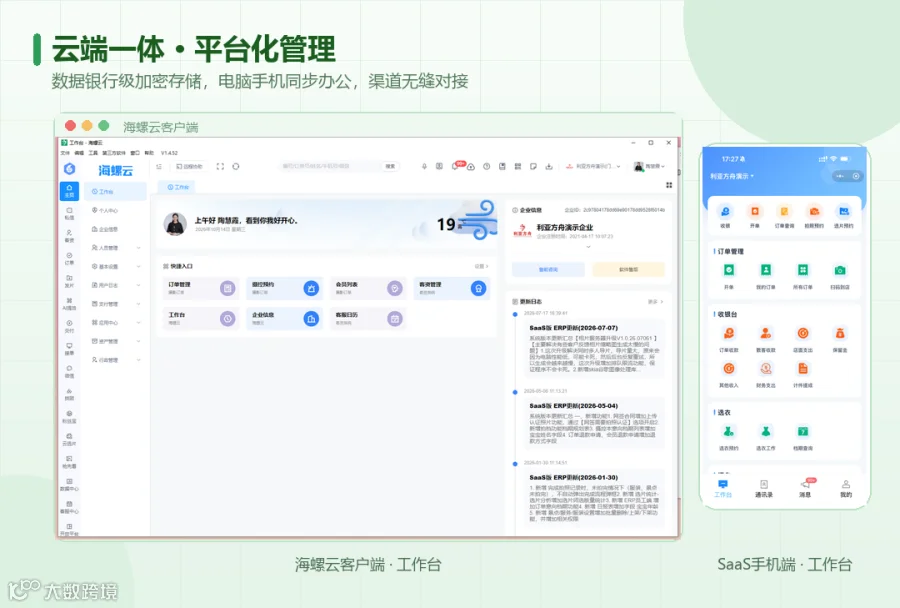This screenshot has width=900, height=608.
Task: Switch to 通讯录 tab on the phone
Action: pyautogui.click(x=764, y=489)
